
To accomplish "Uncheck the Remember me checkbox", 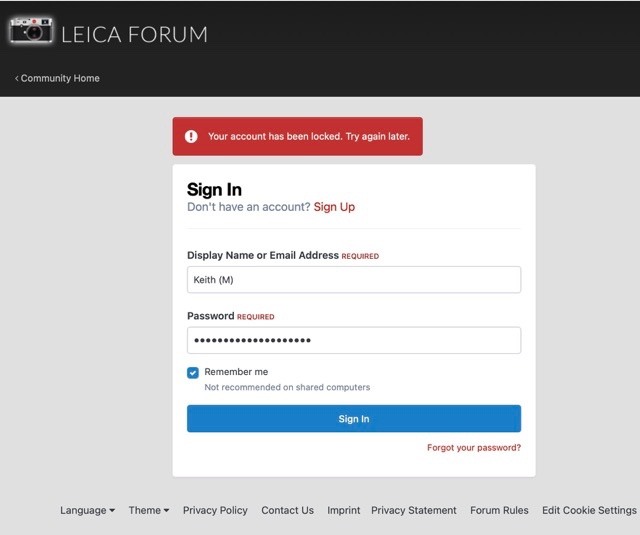I will point(193,373).
